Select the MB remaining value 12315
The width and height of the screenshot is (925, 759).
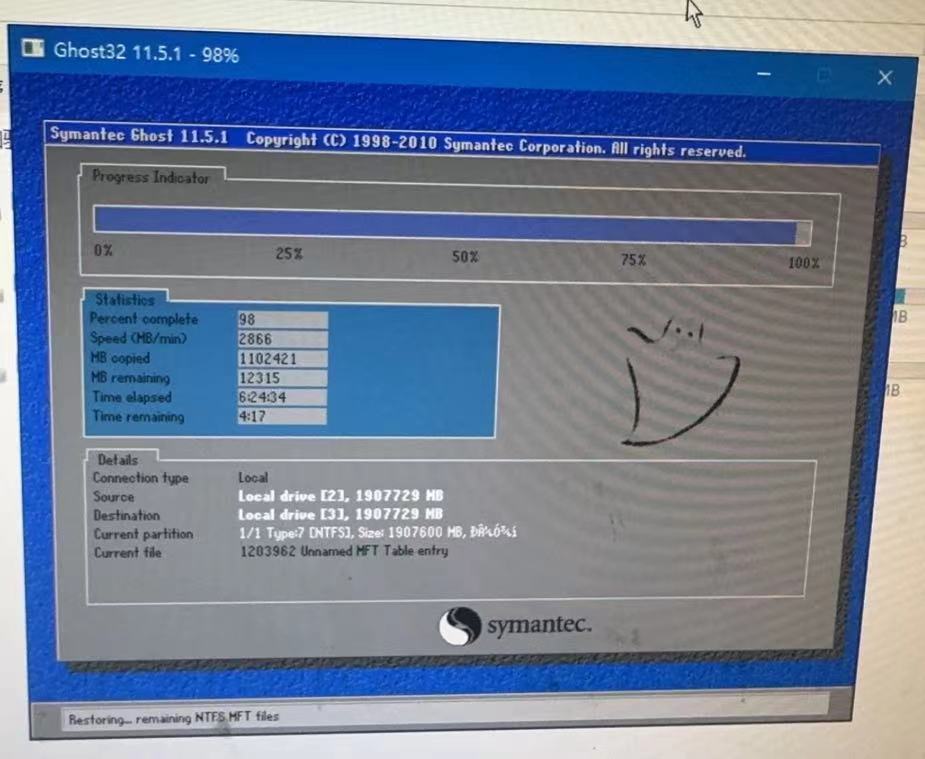click(282, 377)
